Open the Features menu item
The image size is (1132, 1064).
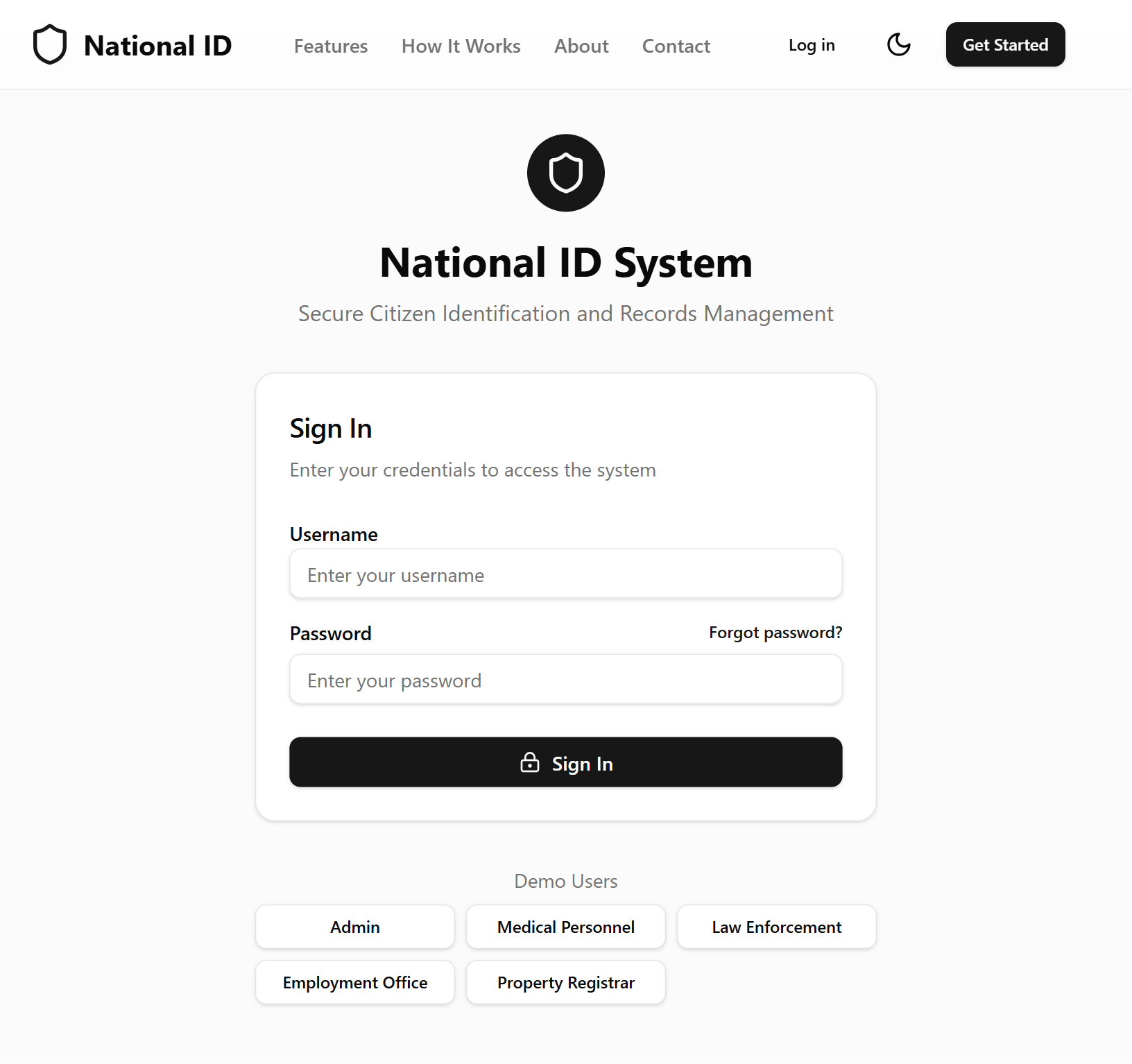(330, 46)
